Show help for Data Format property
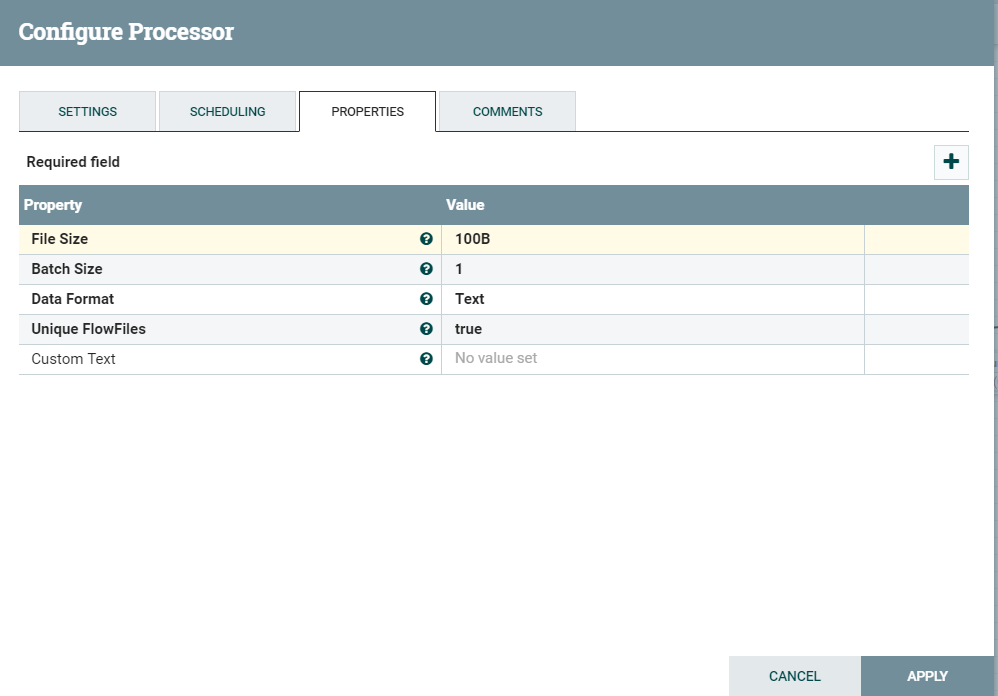 [x=426, y=298]
